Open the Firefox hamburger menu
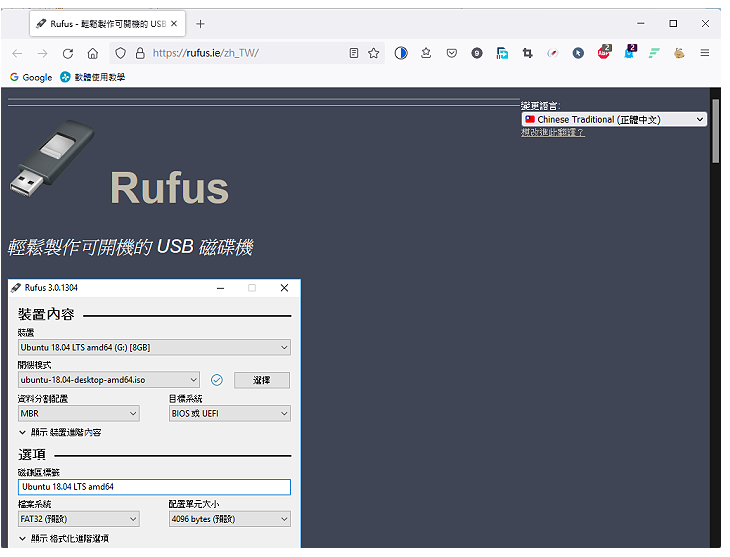 704,54
